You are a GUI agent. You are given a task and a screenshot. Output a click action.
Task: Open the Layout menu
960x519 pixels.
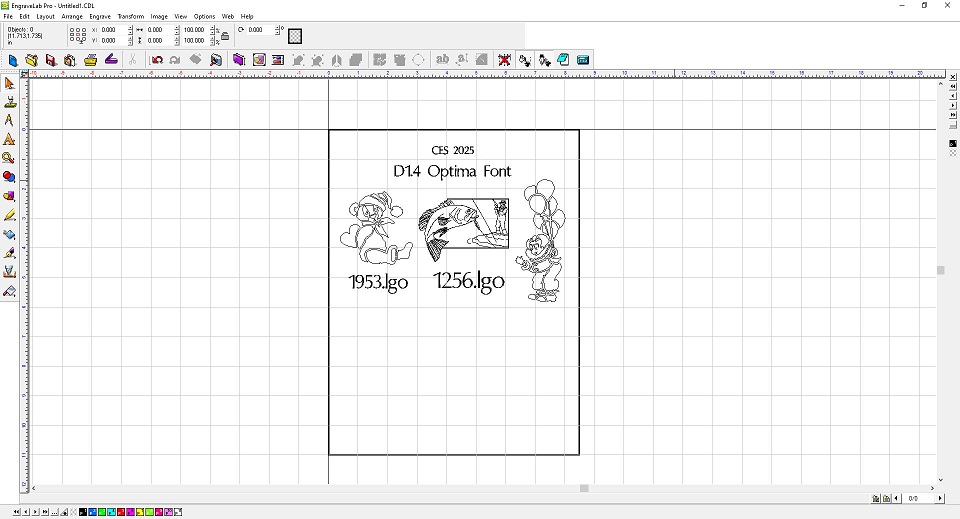45,17
